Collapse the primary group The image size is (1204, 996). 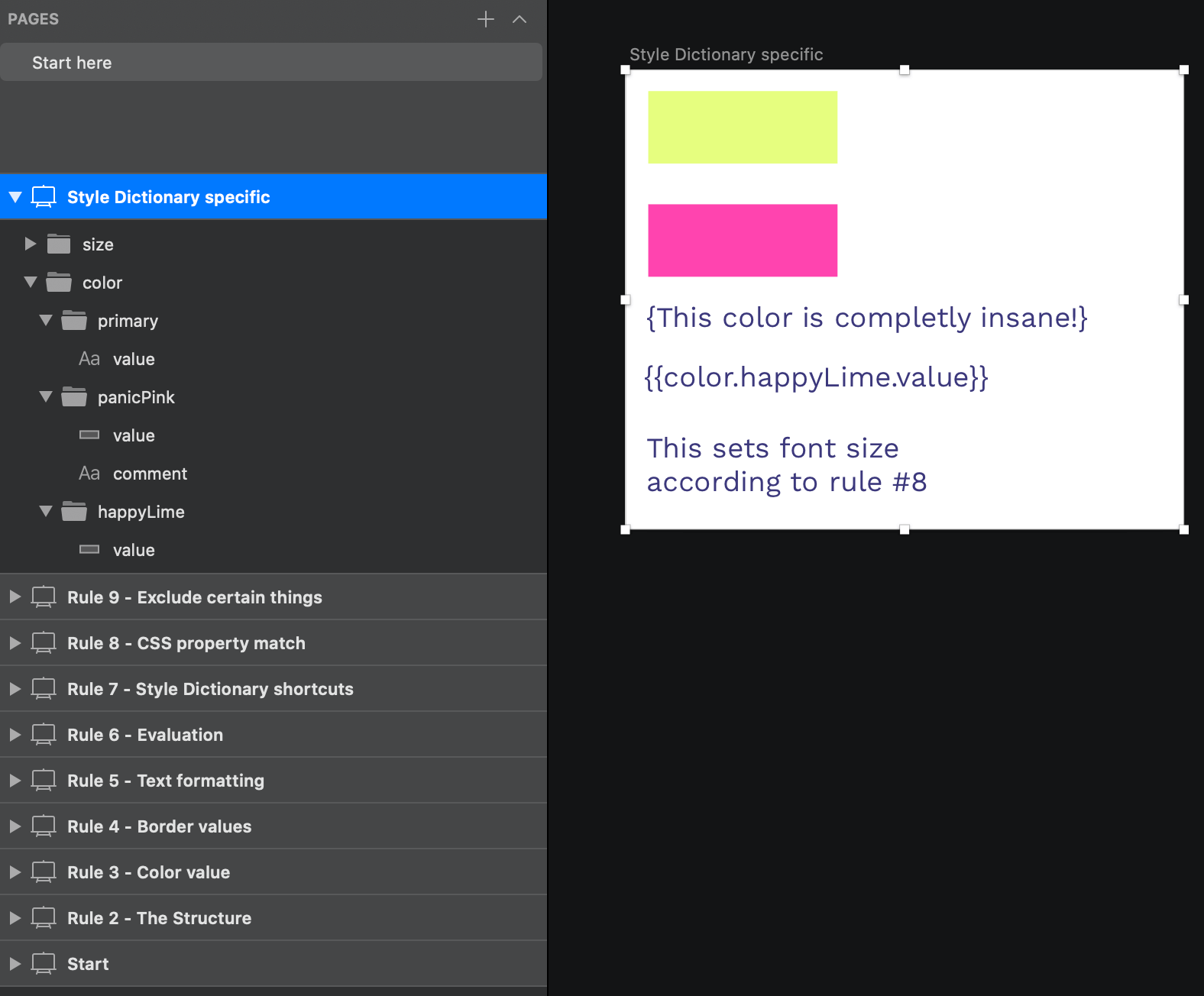[46, 320]
